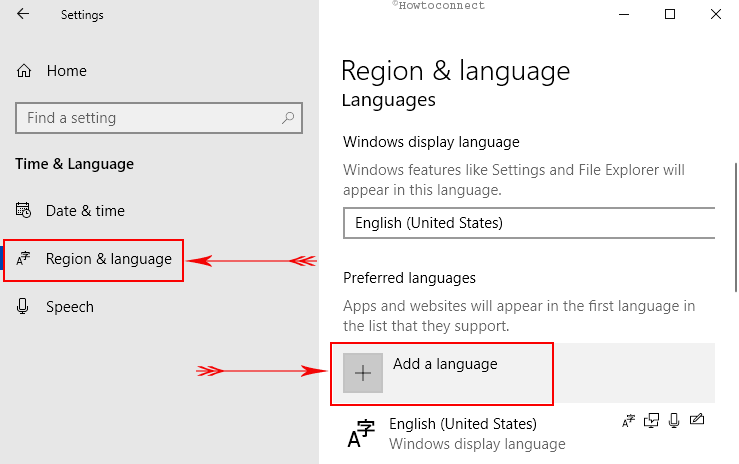739x464 pixels.
Task: Click the speech recognition microphone icon
Action: (x=674, y=420)
